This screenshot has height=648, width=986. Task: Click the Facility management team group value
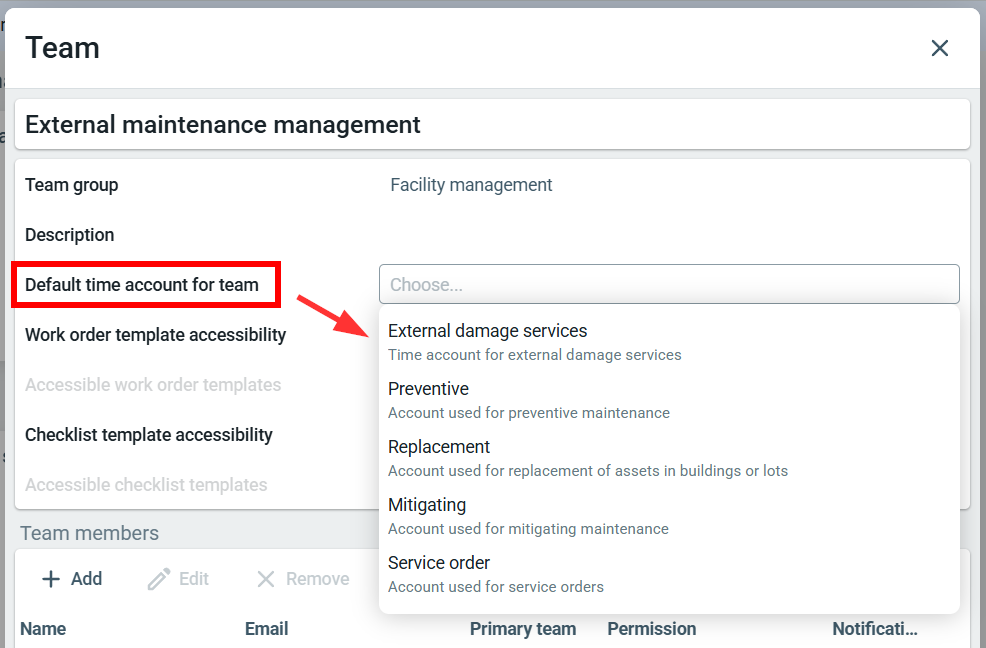[x=471, y=185]
